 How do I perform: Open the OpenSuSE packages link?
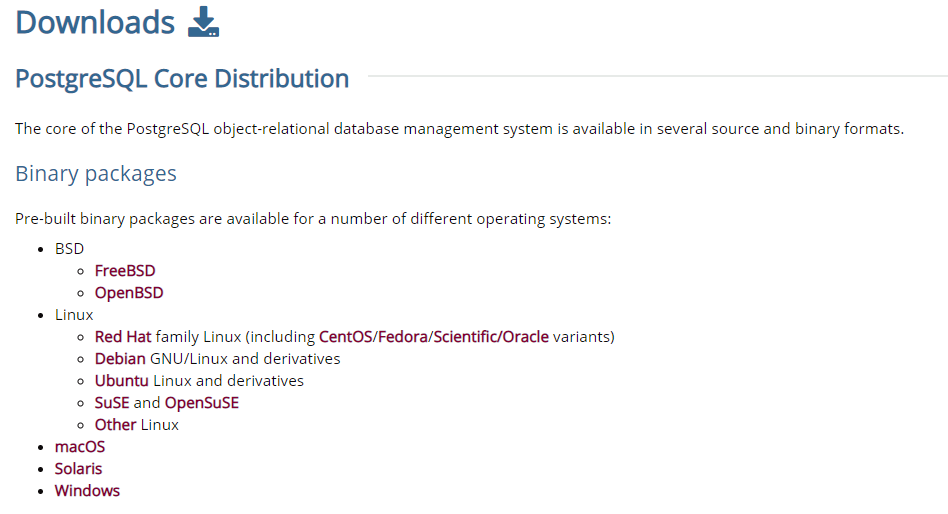click(202, 403)
